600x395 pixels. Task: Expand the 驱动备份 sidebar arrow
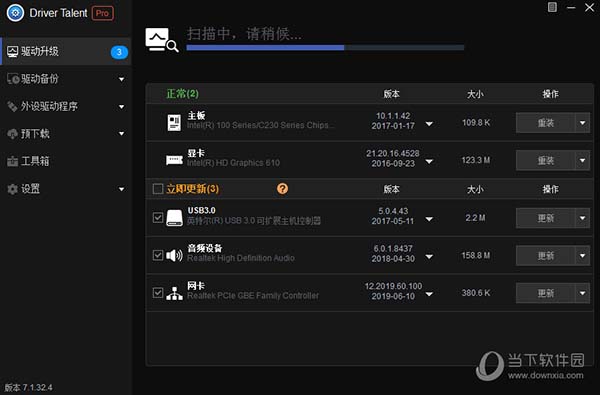[121, 79]
